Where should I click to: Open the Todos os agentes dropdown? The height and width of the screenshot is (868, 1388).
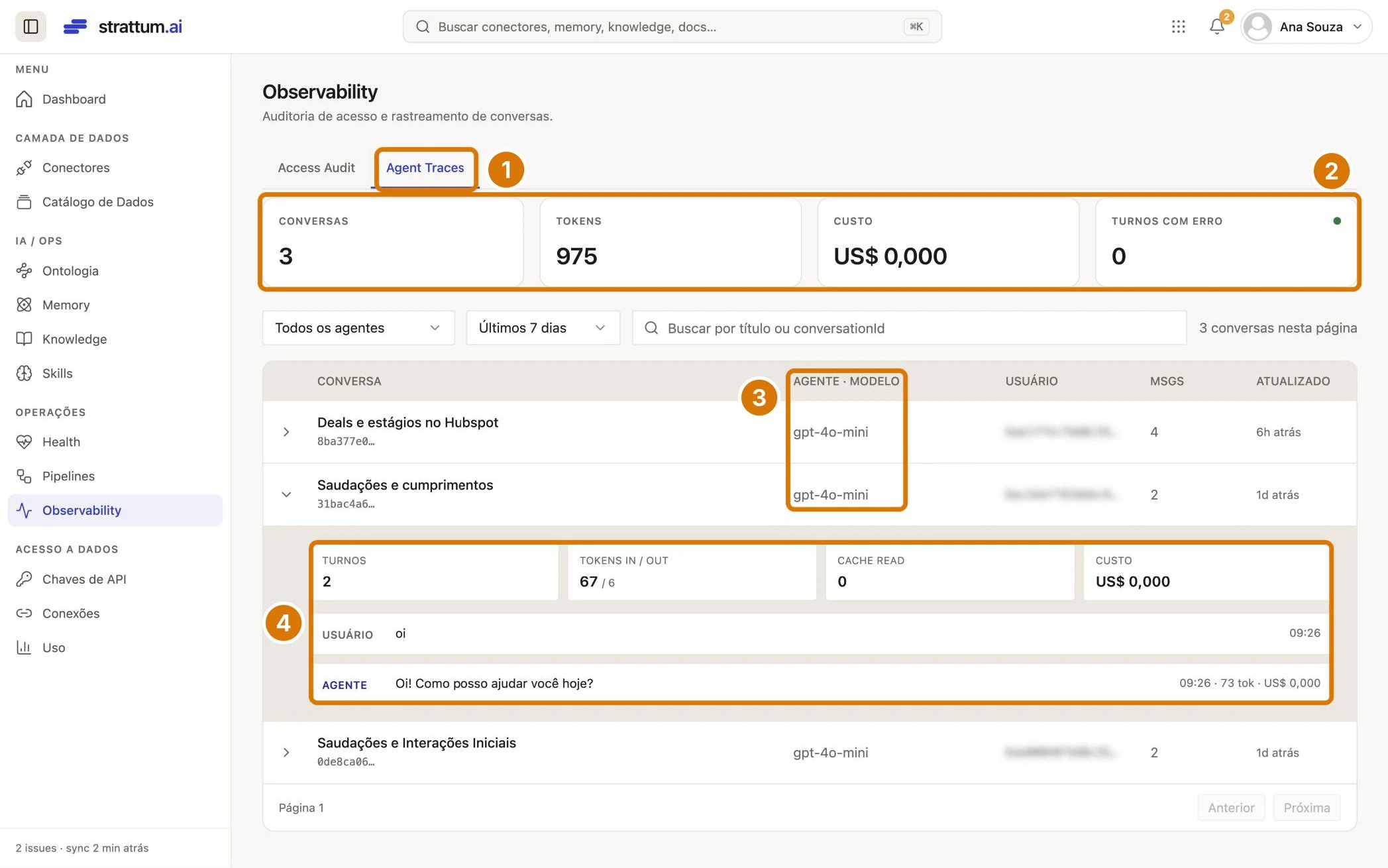click(x=358, y=328)
